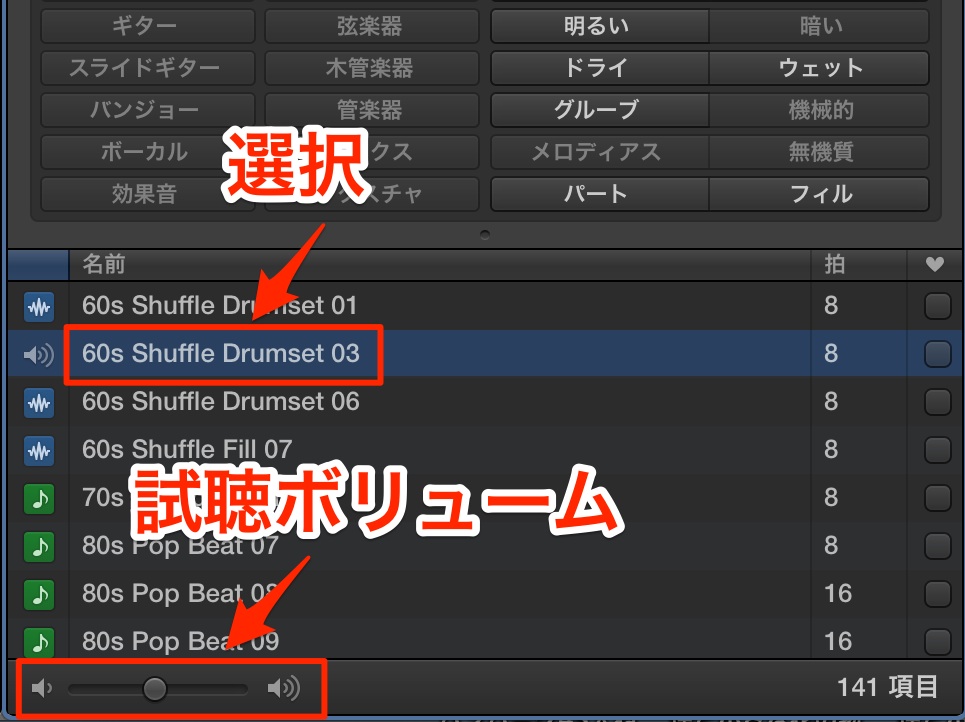Click the keyword page indicator dot
This screenshot has width=965, height=722.
coord(485,235)
